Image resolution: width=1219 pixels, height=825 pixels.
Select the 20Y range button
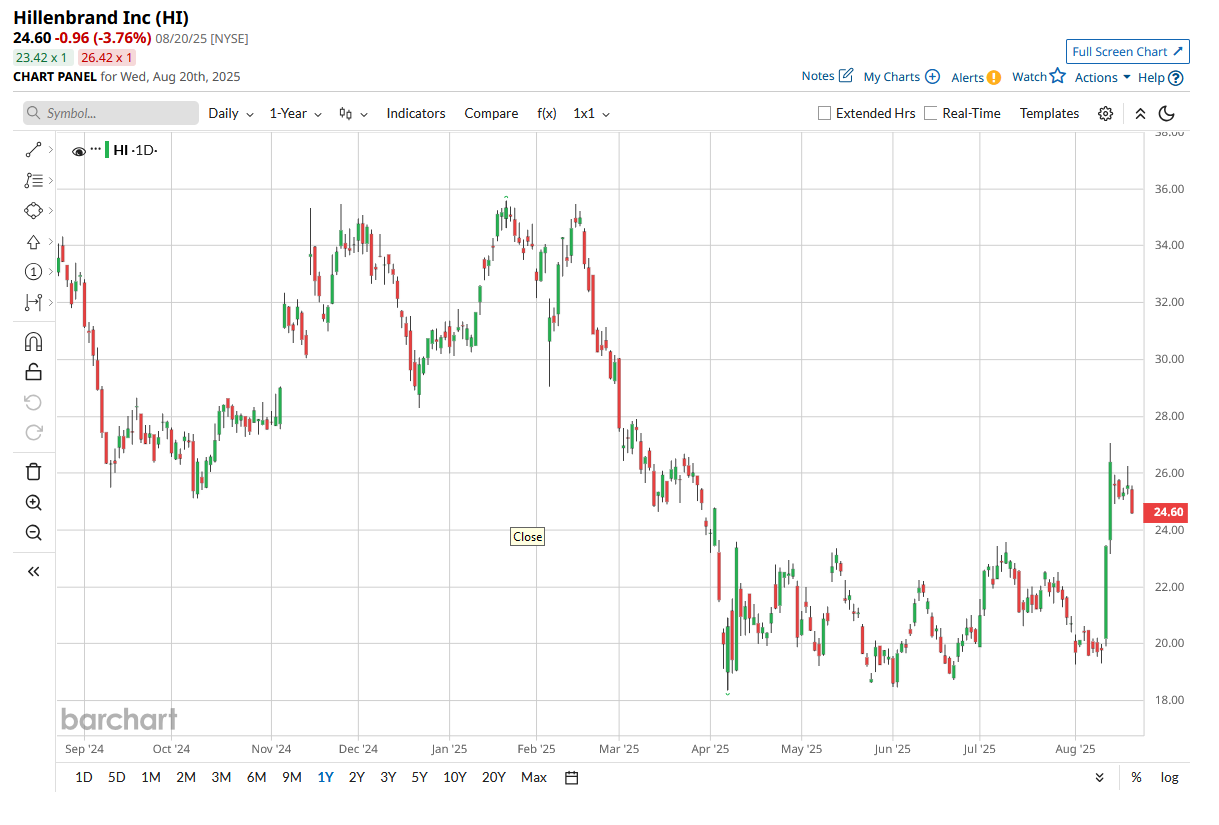(x=493, y=777)
